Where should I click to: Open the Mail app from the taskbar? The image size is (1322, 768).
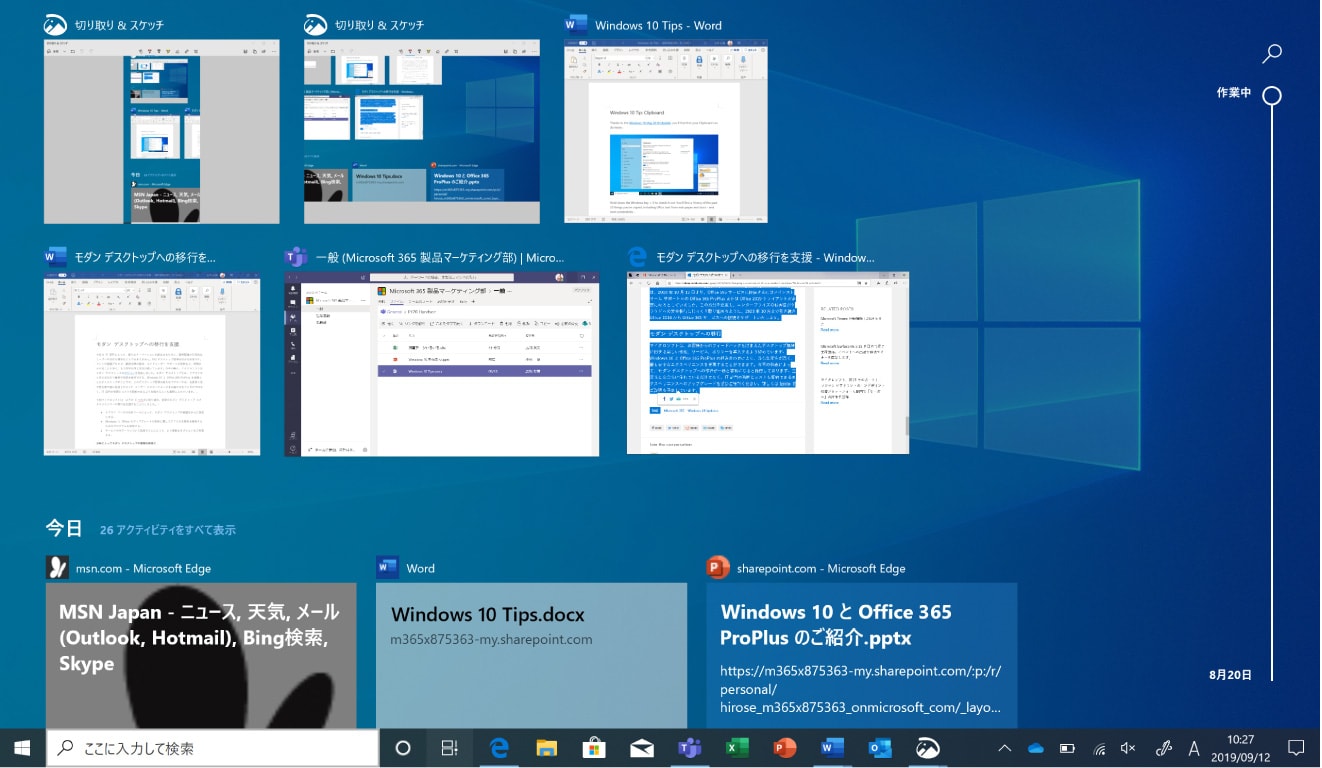[x=641, y=748]
